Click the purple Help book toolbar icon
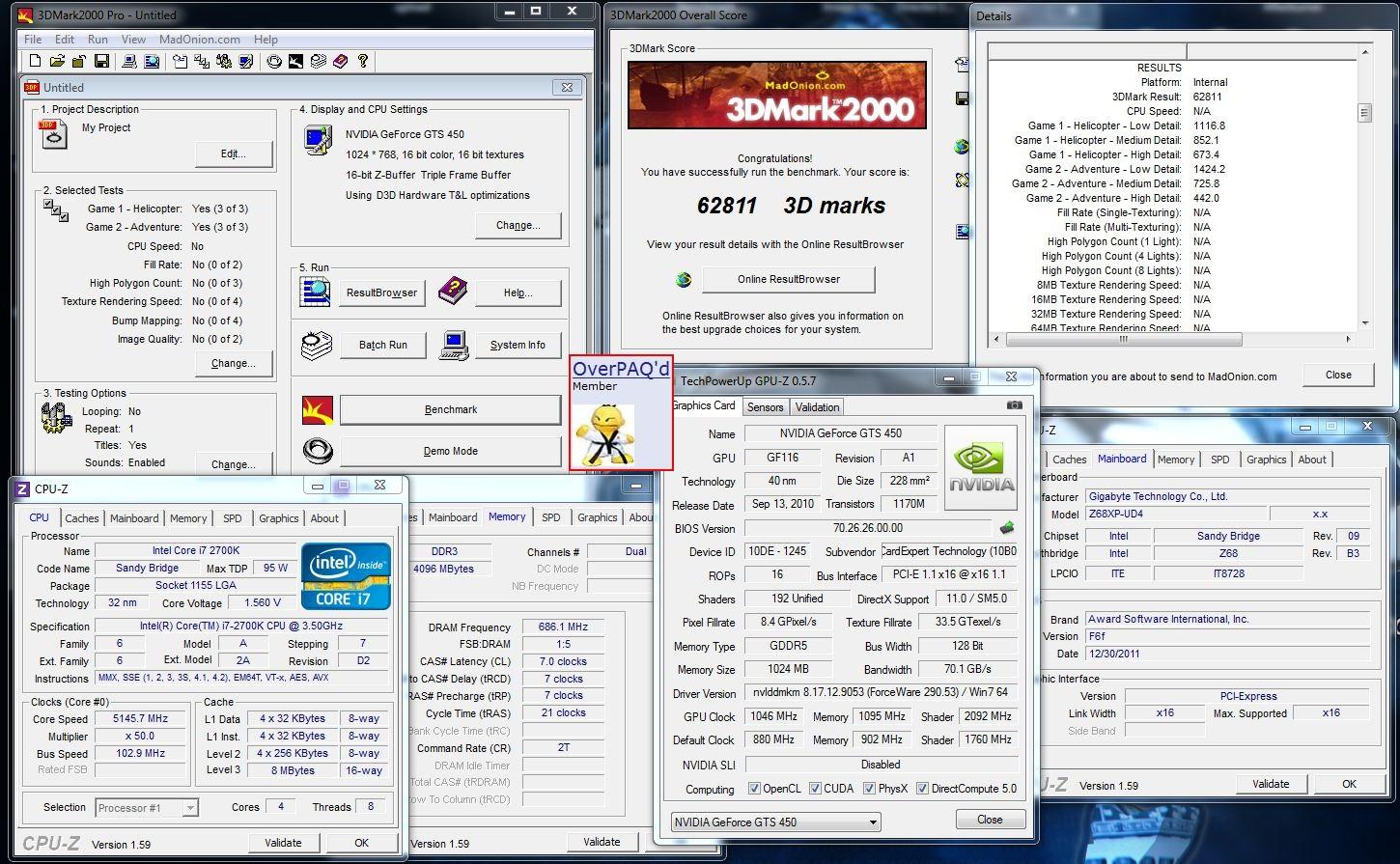The width and height of the screenshot is (1400, 864). point(340,61)
